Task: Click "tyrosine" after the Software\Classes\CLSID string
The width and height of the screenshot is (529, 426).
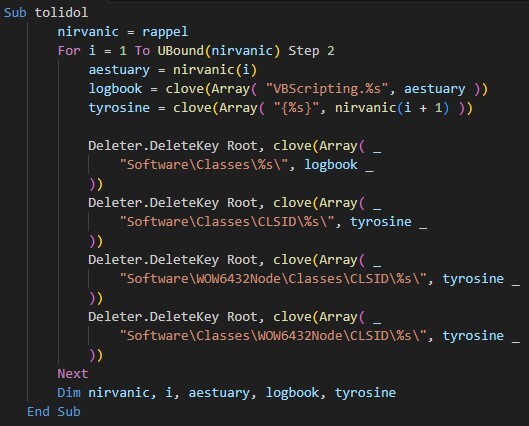Action: click(381, 222)
